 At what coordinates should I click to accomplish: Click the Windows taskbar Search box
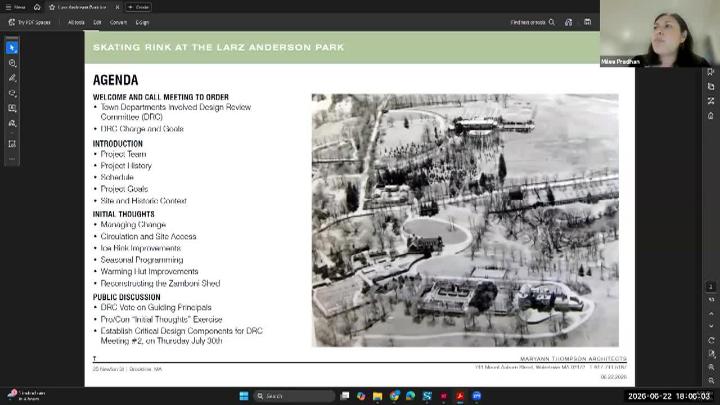[294, 396]
